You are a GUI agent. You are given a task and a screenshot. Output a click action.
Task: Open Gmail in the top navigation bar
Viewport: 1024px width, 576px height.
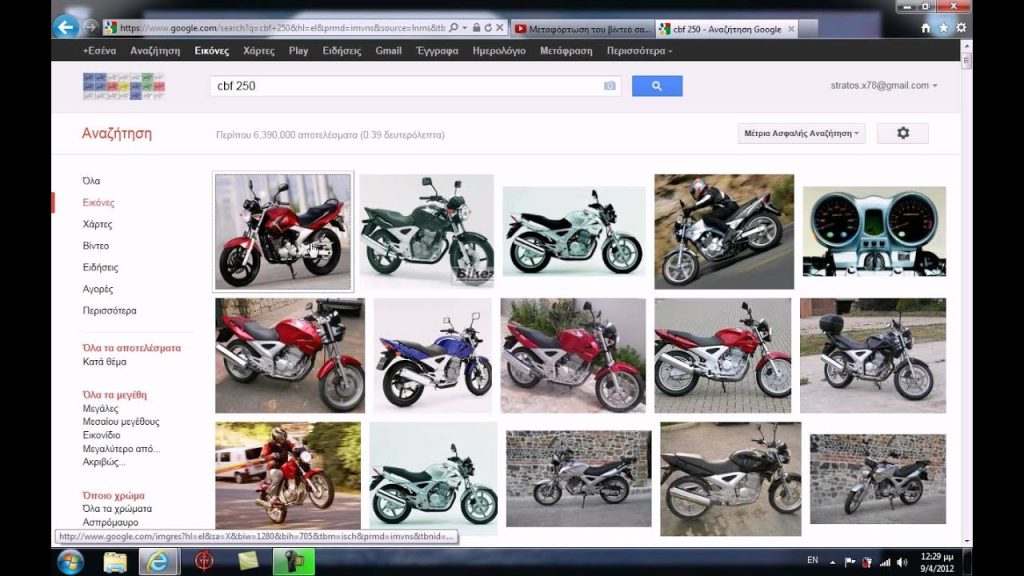coord(389,51)
